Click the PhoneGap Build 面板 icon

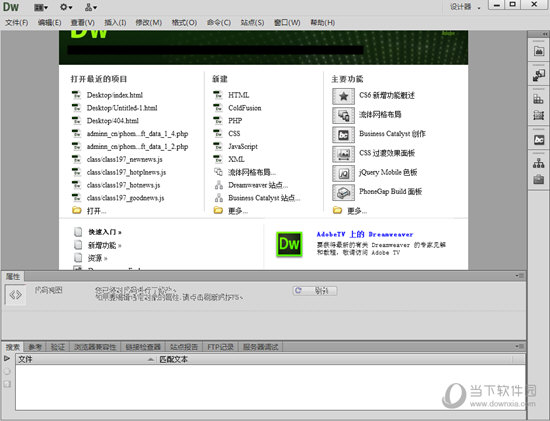pyautogui.click(x=343, y=192)
